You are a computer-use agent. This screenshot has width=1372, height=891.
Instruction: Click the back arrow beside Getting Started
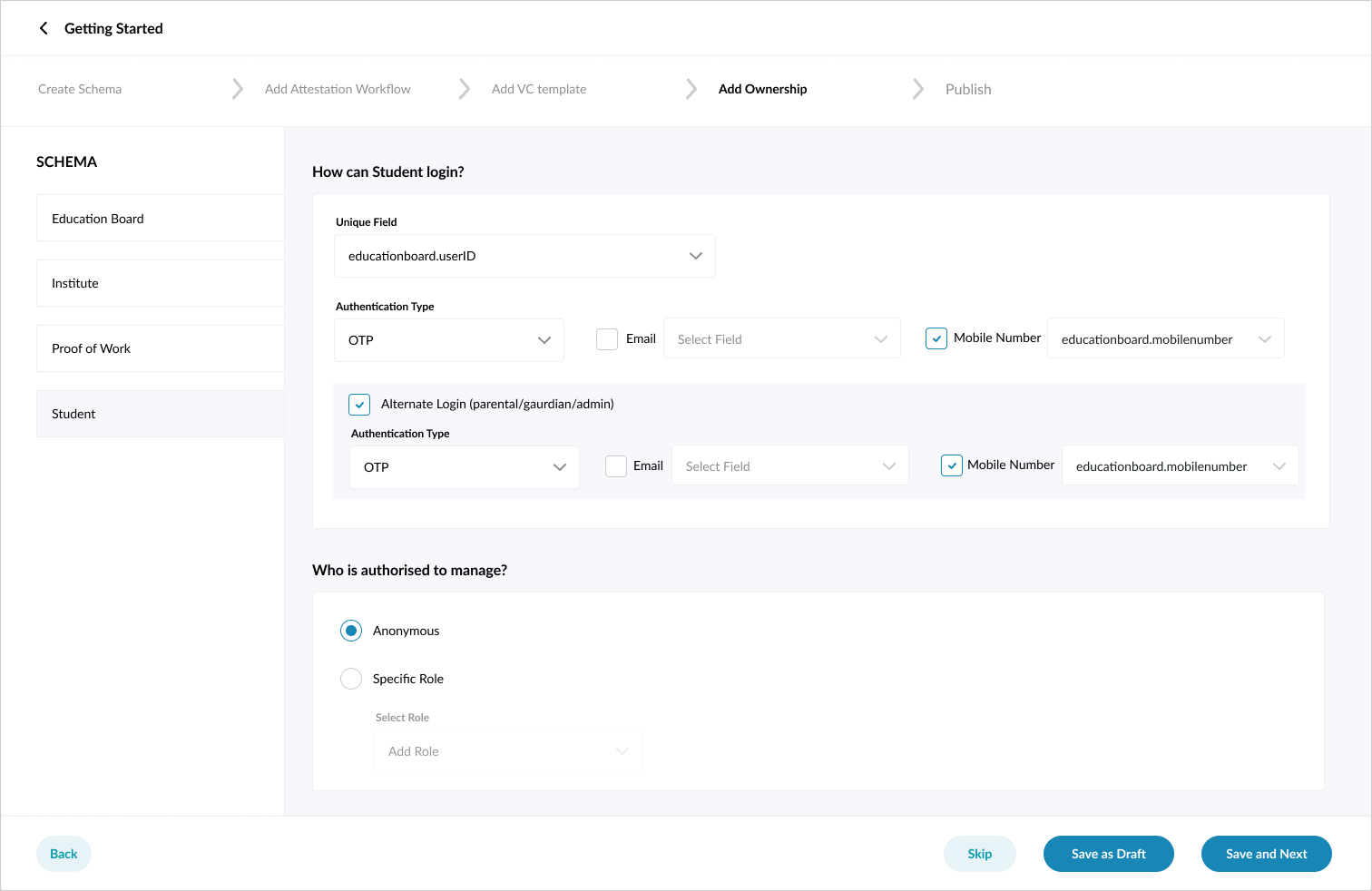(44, 28)
